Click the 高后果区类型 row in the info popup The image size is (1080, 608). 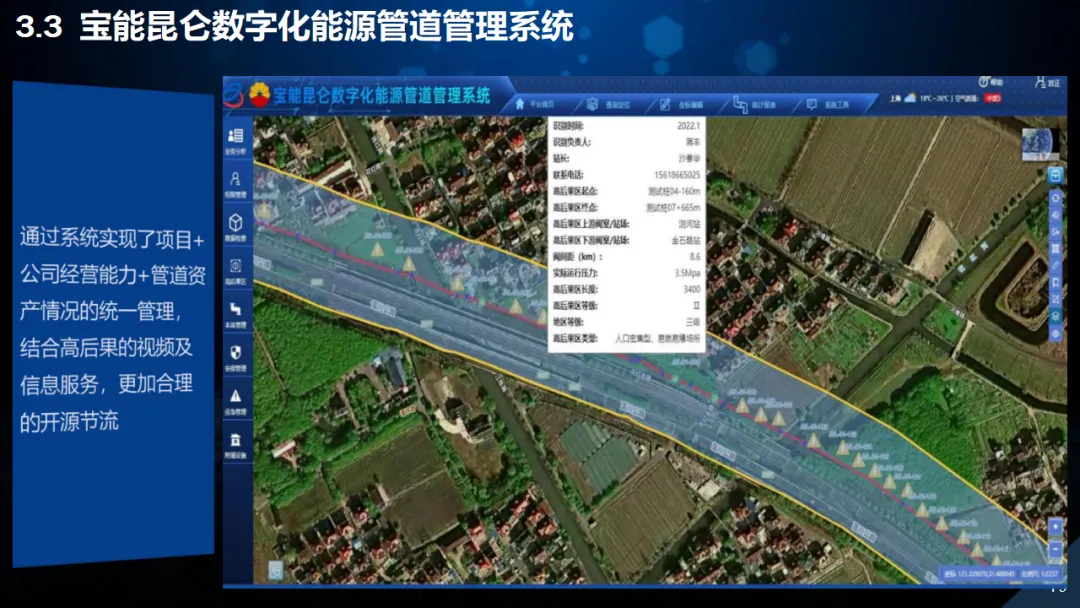(x=626, y=339)
